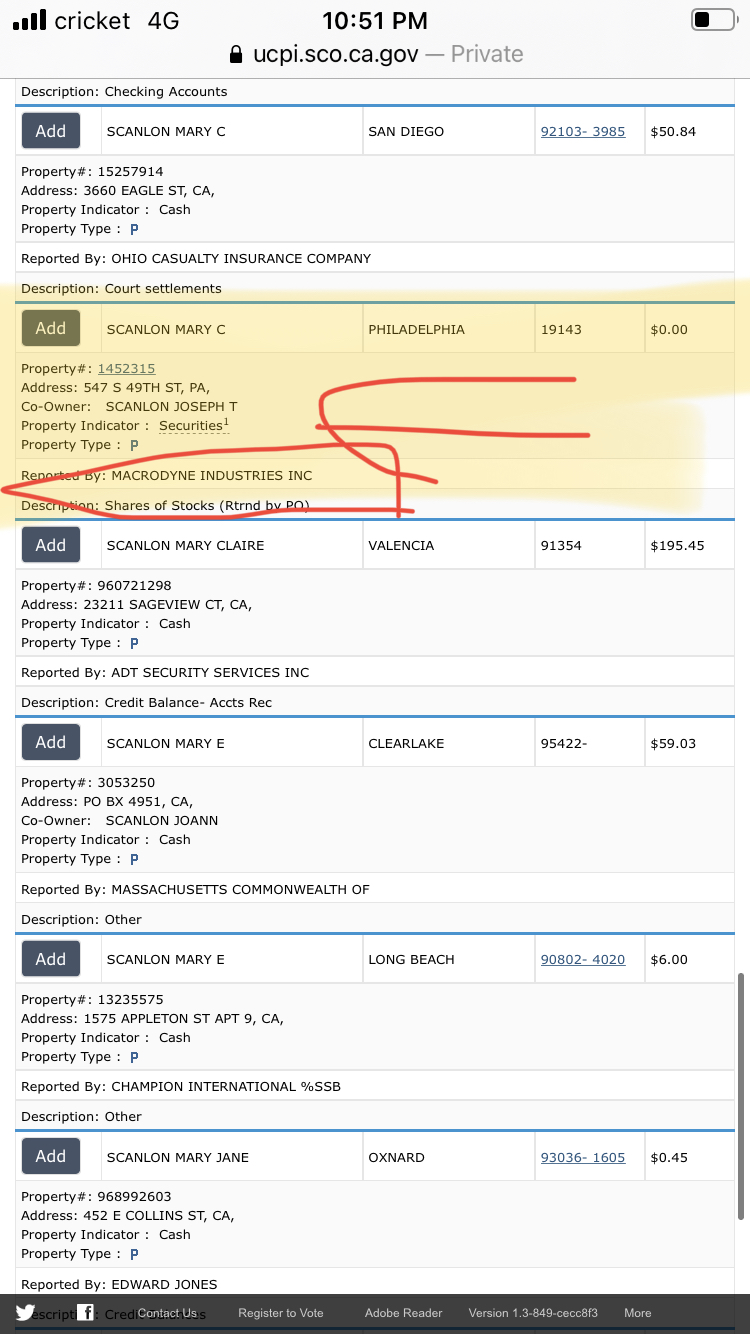Select city cell SAN DIEGO
This screenshot has width=750, height=1334.
point(406,131)
